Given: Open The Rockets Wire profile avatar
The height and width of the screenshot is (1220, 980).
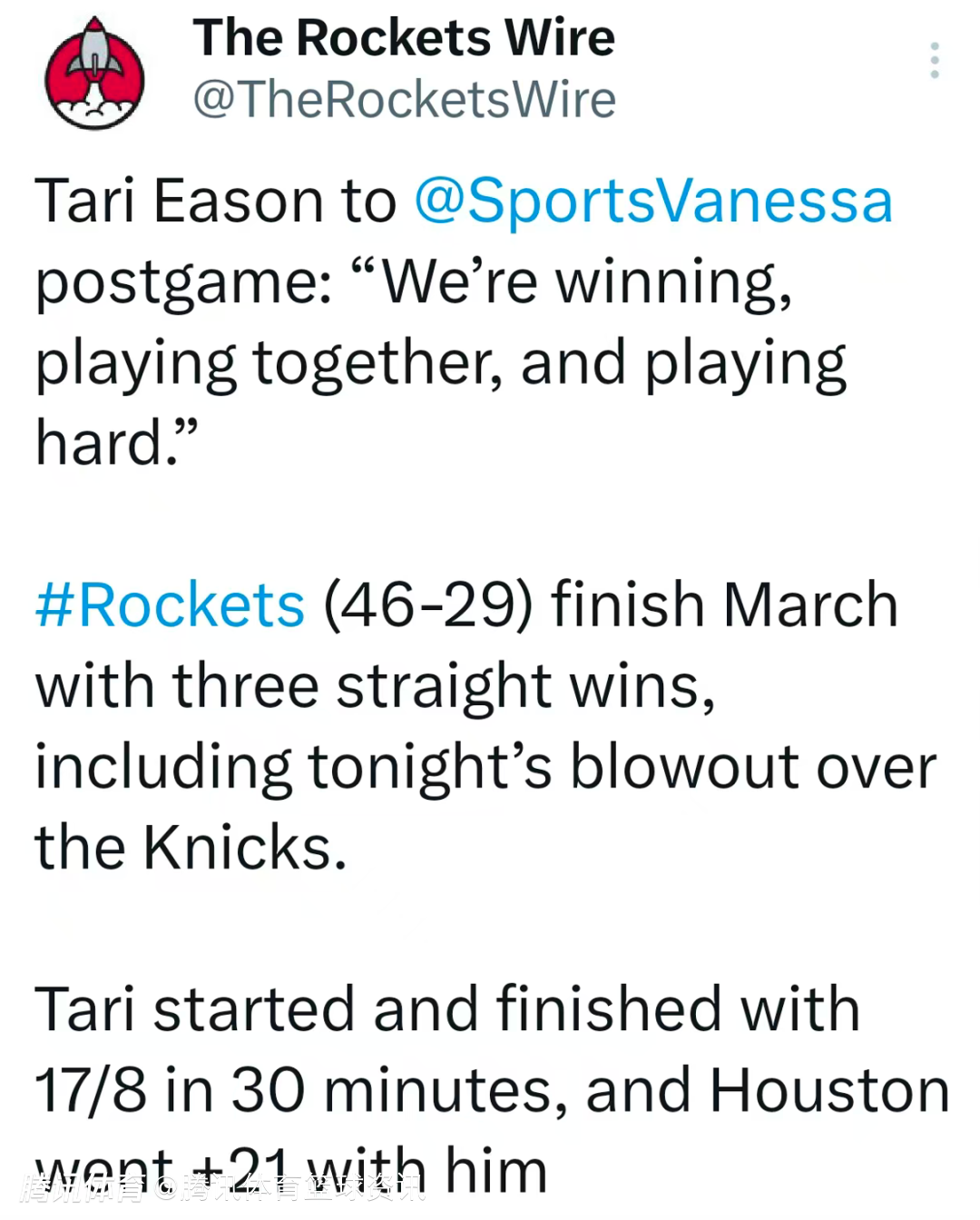Looking at the screenshot, I should 94,74.
